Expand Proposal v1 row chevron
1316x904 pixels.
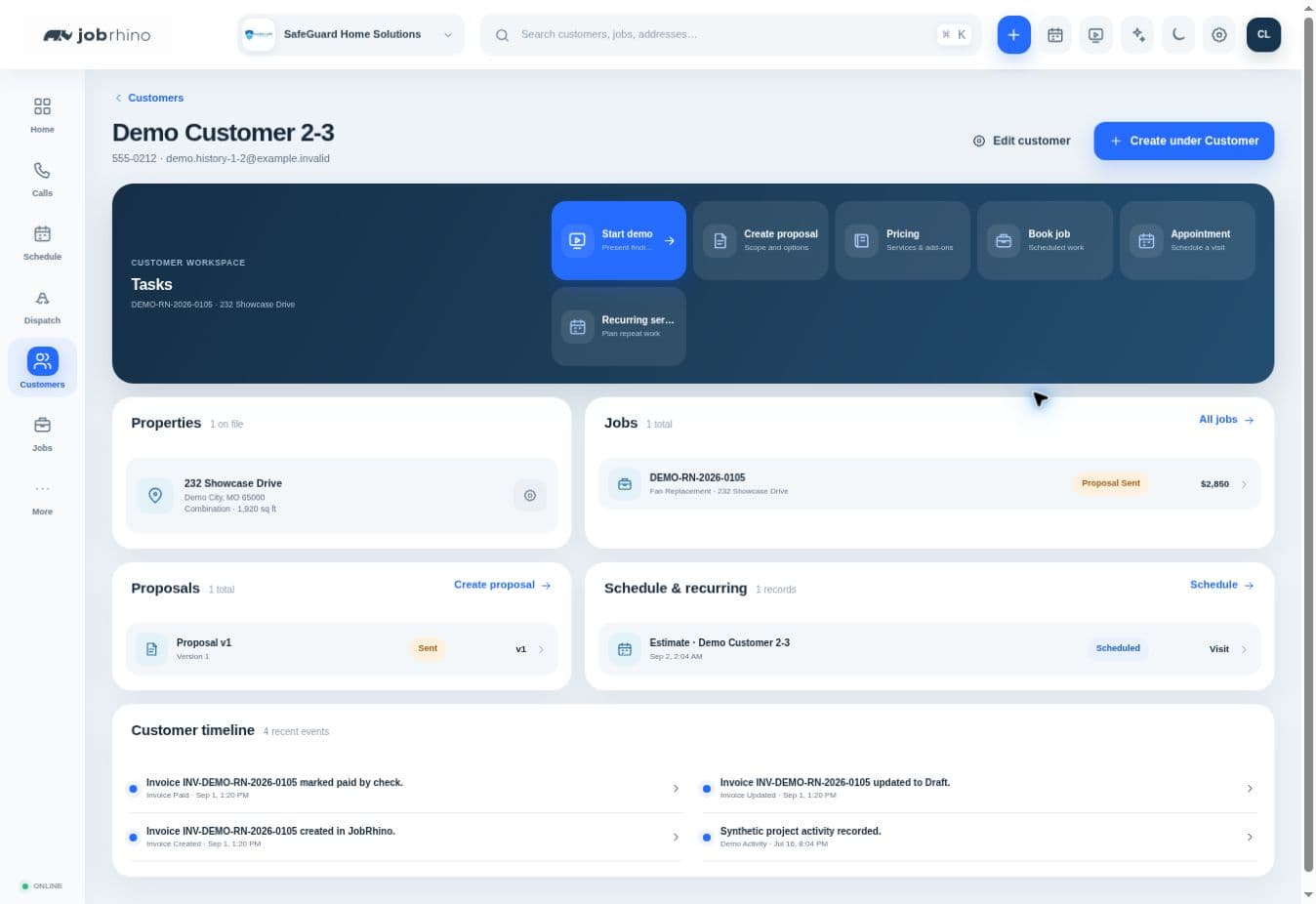[541, 649]
